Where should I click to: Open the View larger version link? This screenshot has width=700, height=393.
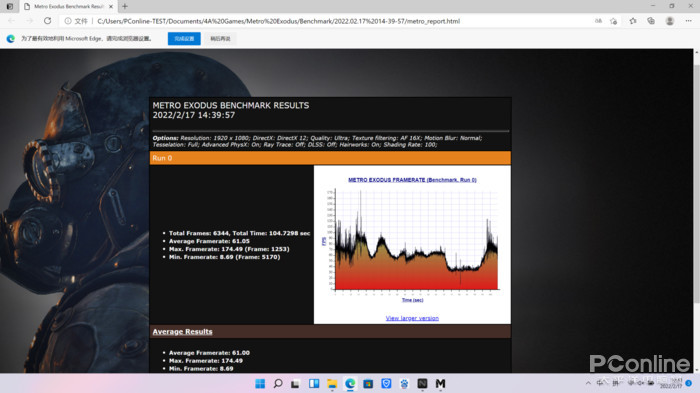point(412,318)
